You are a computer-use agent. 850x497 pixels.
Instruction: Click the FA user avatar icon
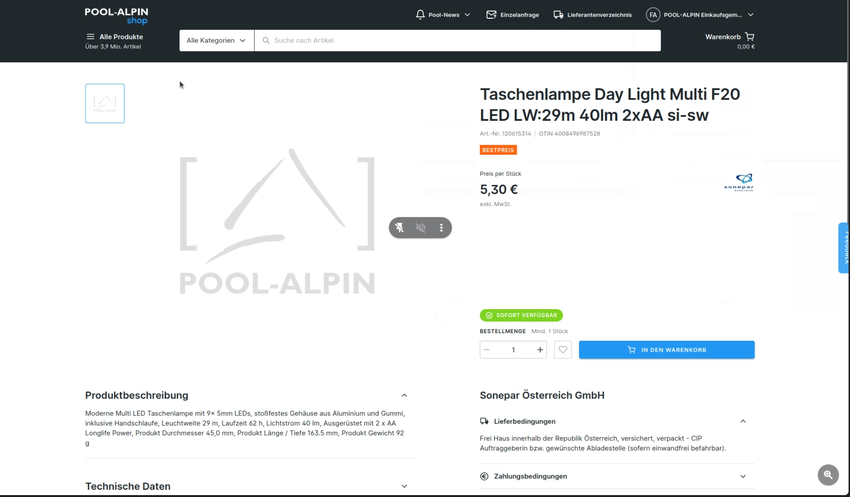[653, 15]
